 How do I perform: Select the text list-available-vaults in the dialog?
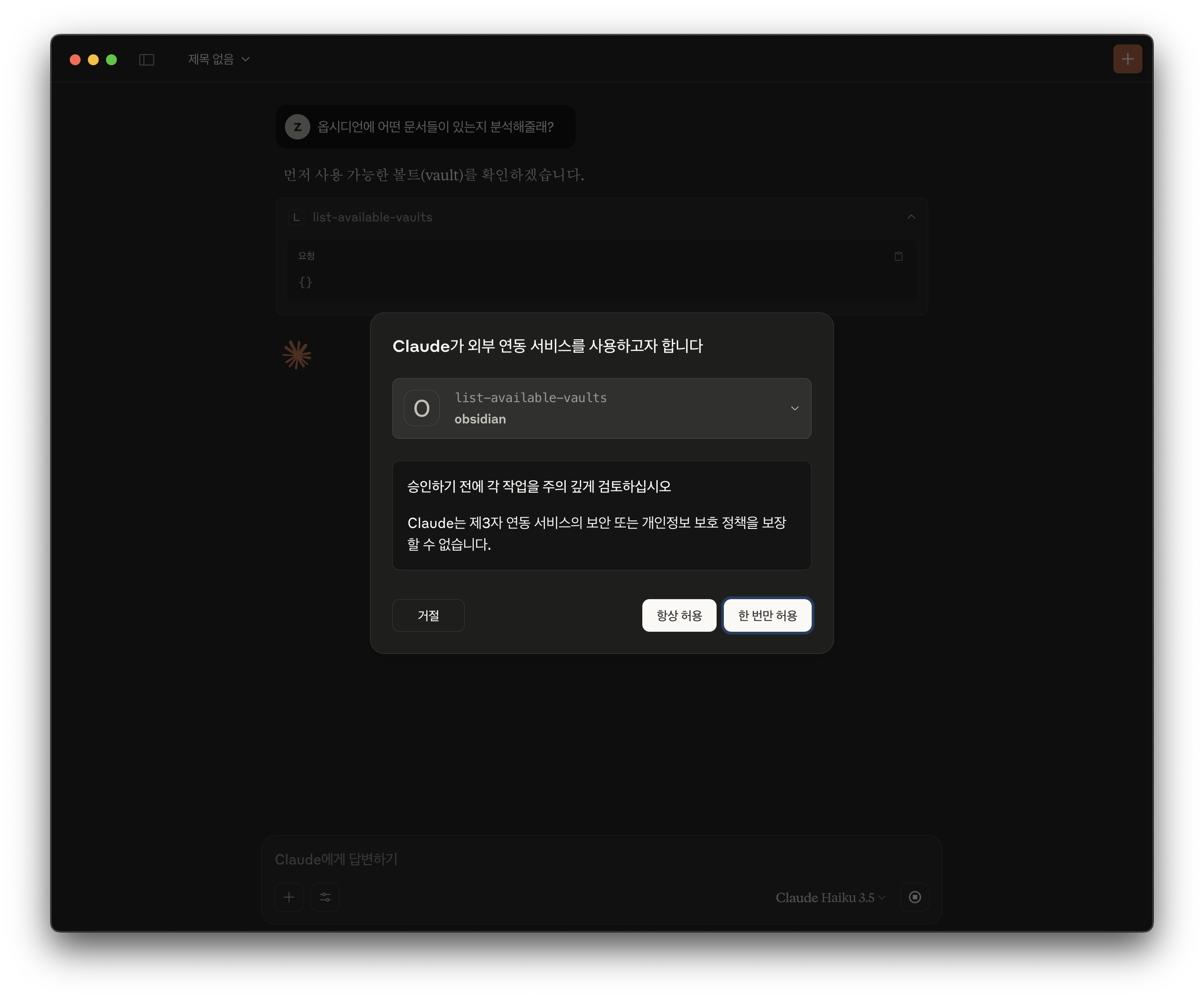pyautogui.click(x=531, y=397)
